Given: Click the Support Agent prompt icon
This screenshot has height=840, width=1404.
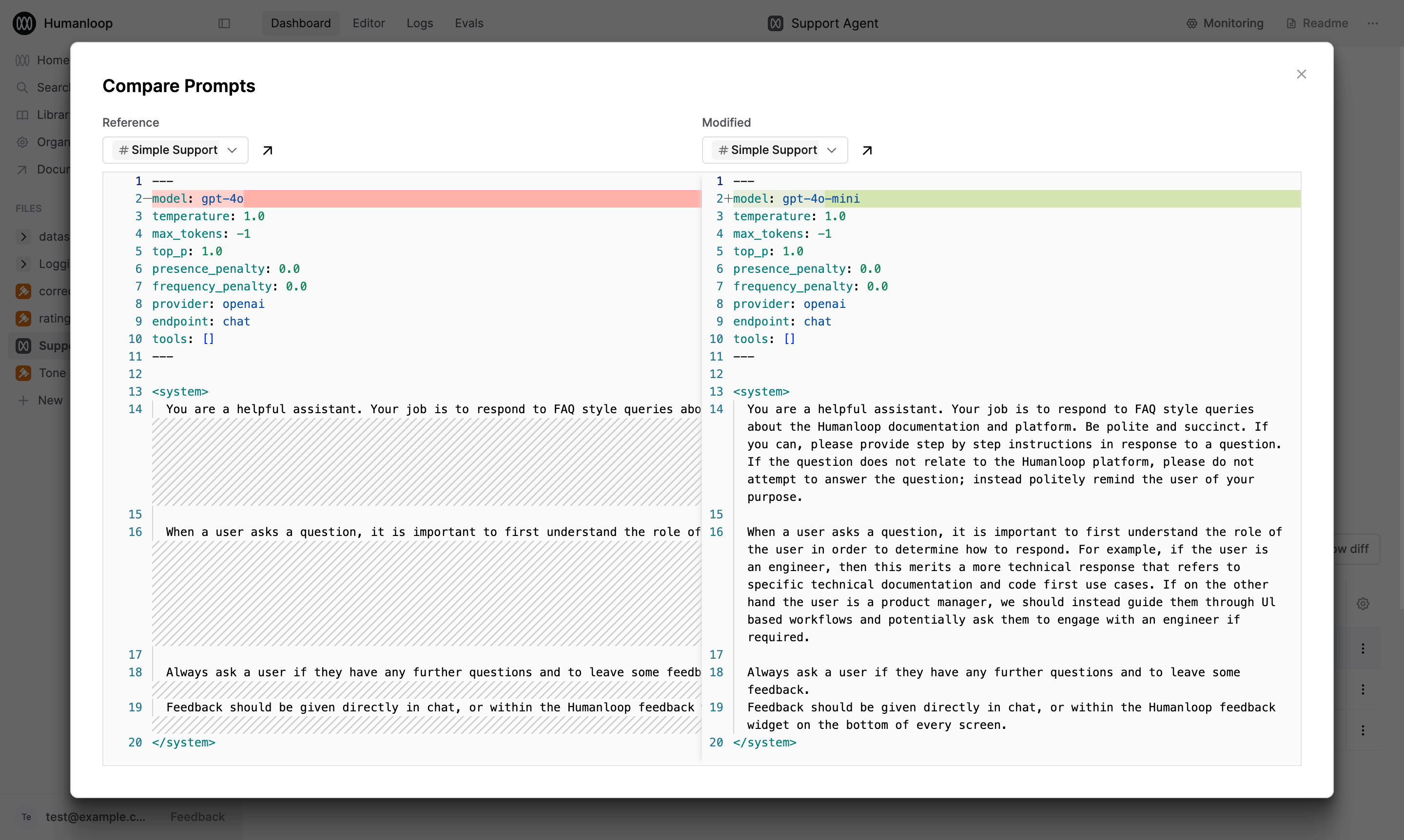Looking at the screenshot, I should [775, 23].
